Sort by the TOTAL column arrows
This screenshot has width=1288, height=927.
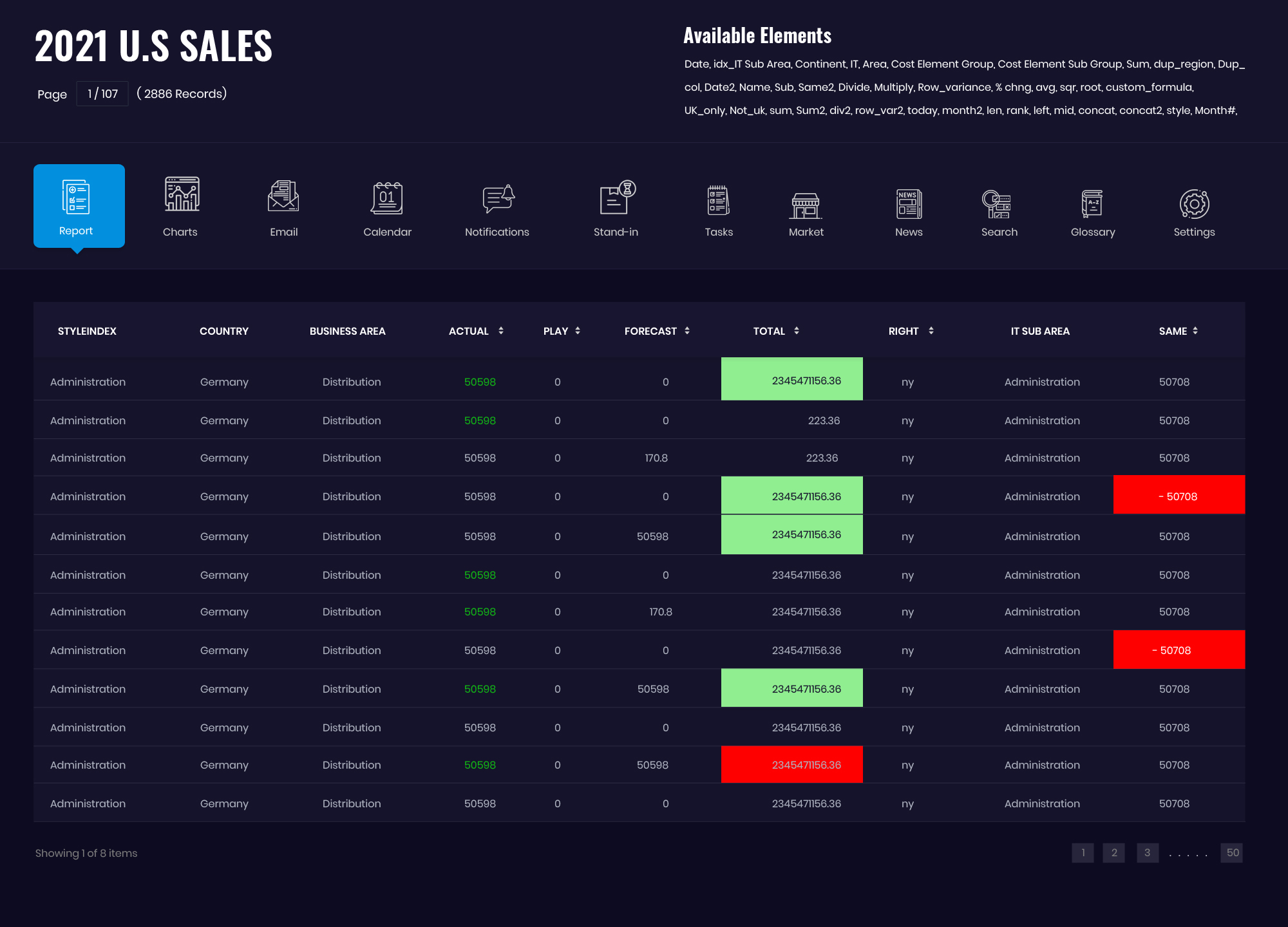(797, 331)
